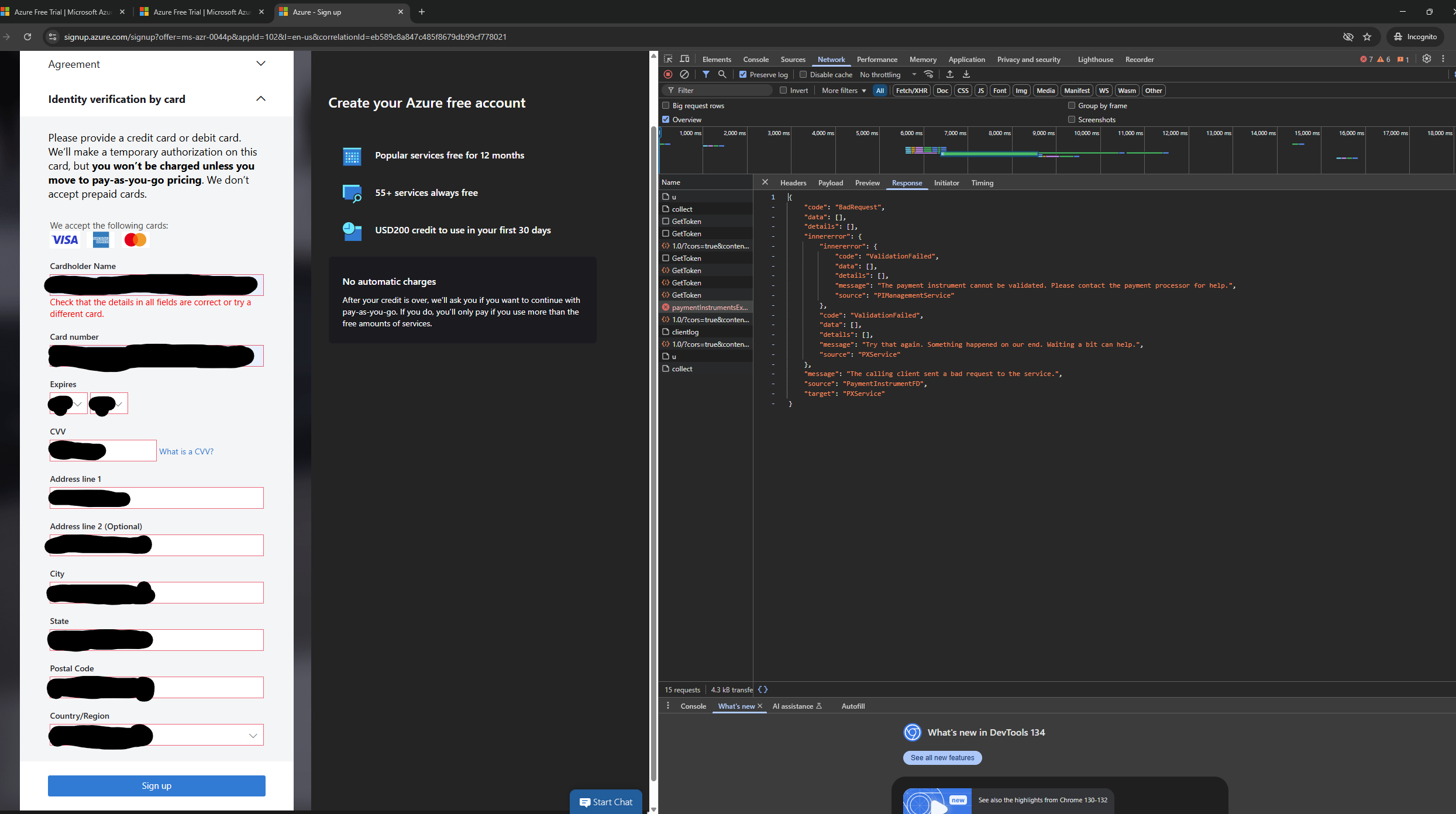This screenshot has width=1456, height=814.
Task: Toggle Overview checkbox
Action: pyautogui.click(x=666, y=119)
